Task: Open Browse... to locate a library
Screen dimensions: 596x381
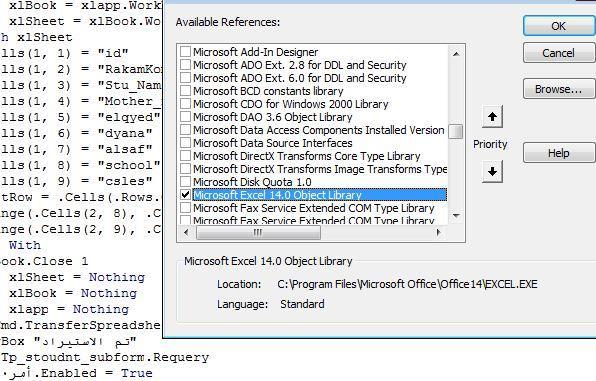Action: 558,89
